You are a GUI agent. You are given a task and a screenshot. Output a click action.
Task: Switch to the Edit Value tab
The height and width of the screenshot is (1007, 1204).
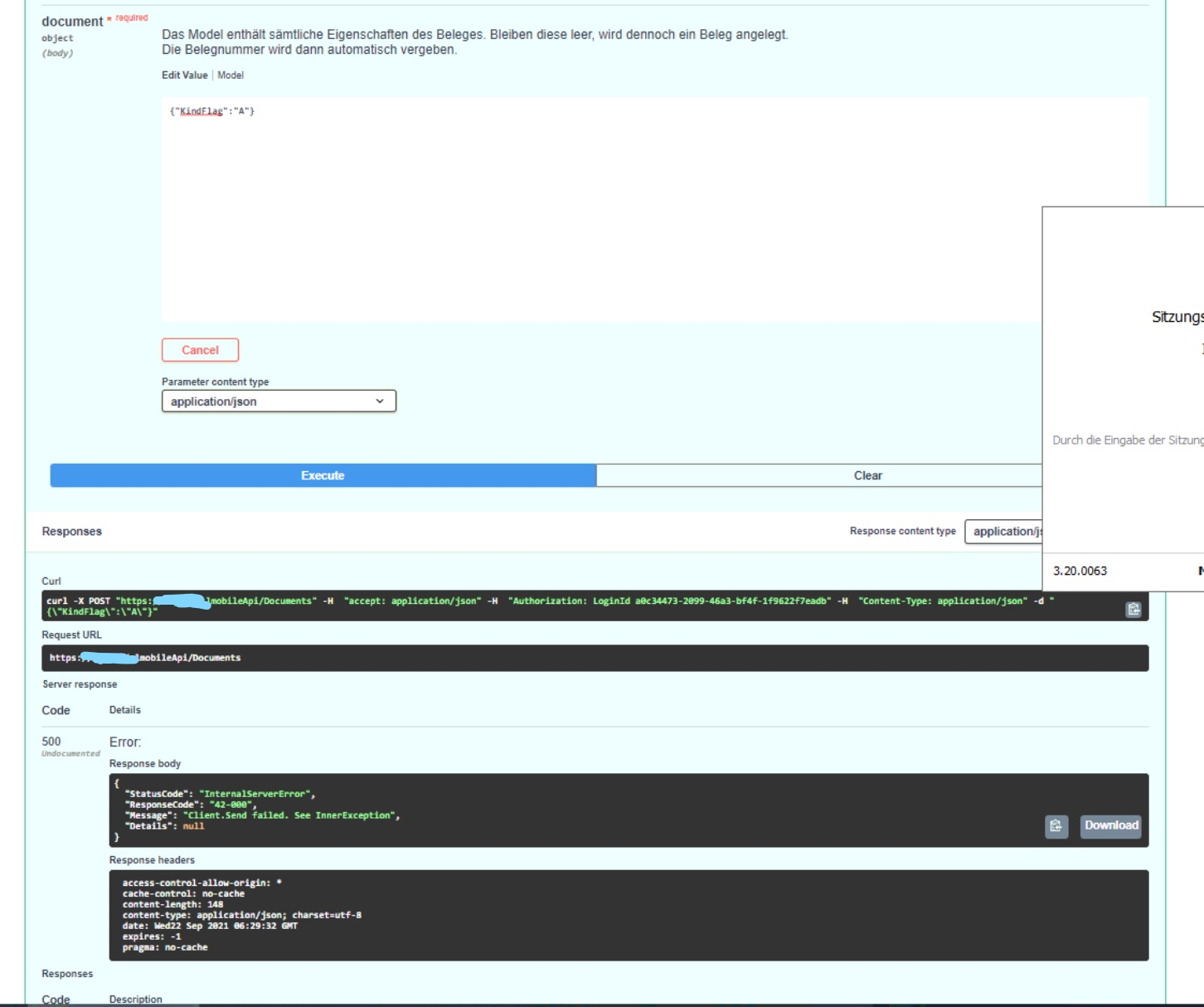click(184, 75)
